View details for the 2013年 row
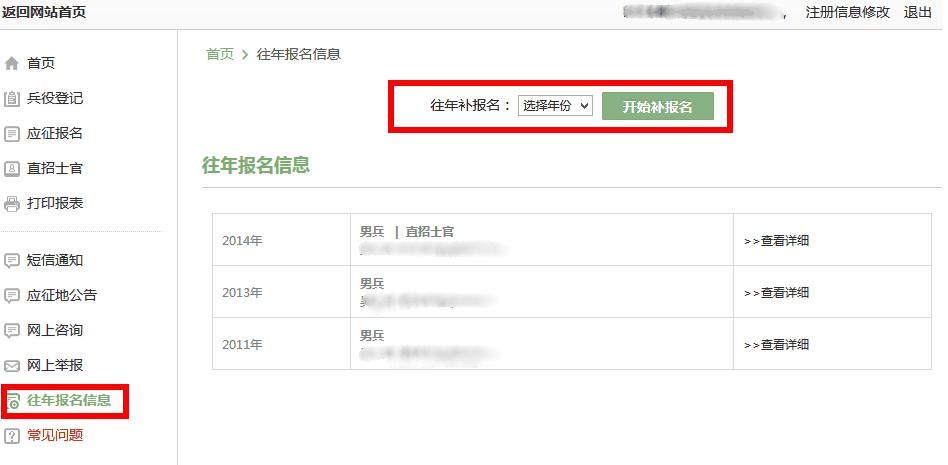The image size is (948, 465). [x=777, y=293]
